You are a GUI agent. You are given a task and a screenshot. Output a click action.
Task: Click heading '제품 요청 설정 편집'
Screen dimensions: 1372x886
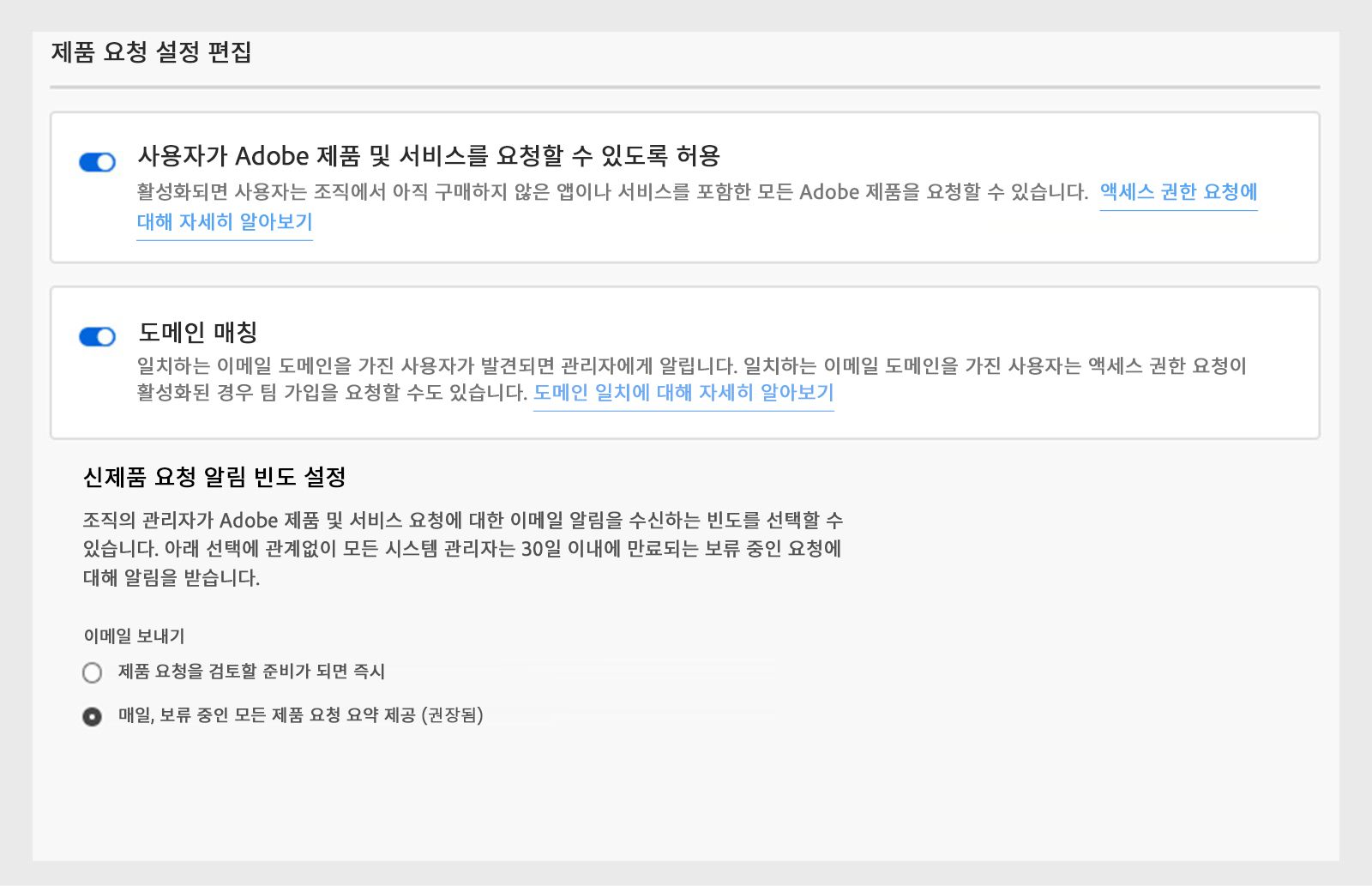click(151, 52)
